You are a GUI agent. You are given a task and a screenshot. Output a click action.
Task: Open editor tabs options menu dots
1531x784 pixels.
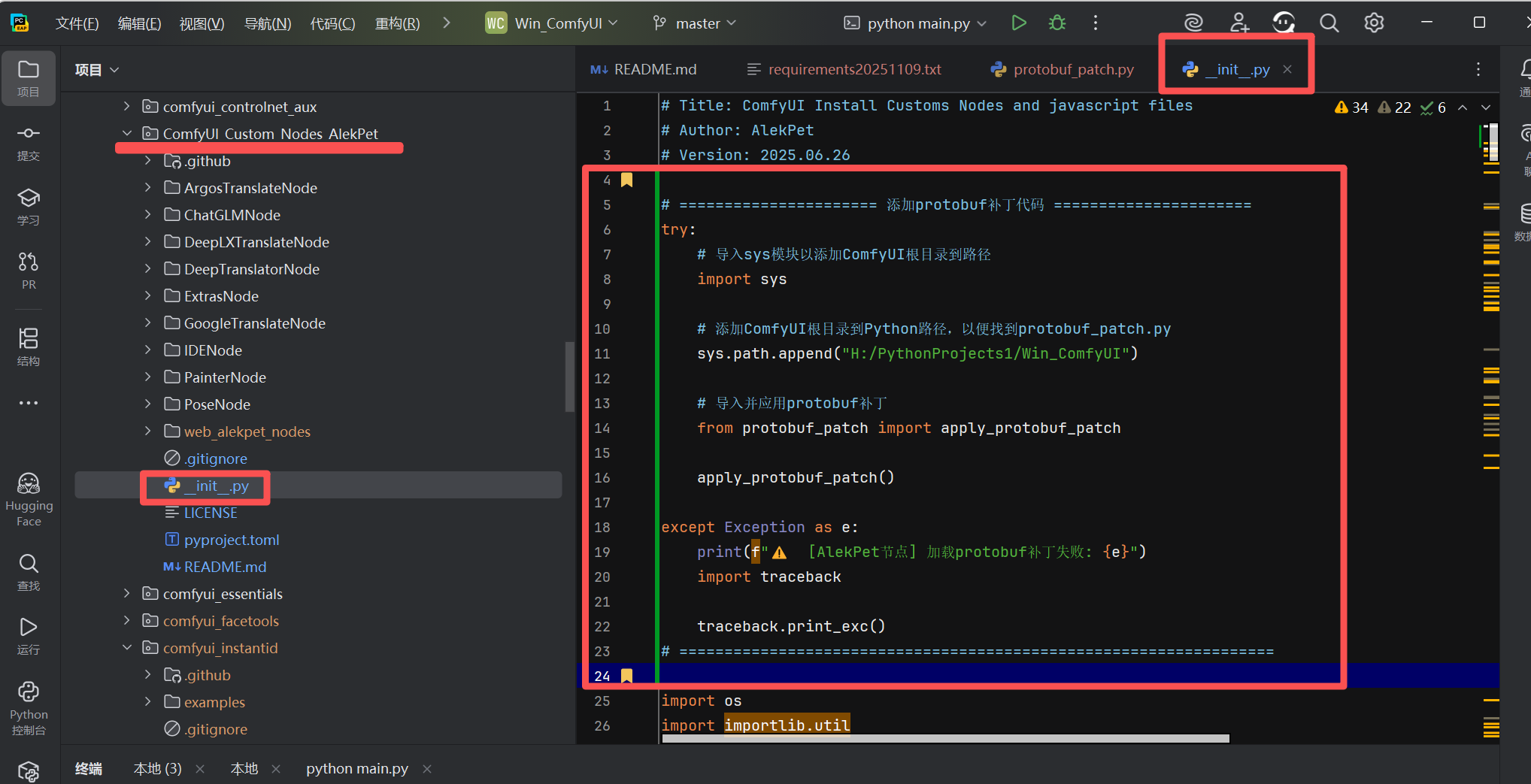1478,69
